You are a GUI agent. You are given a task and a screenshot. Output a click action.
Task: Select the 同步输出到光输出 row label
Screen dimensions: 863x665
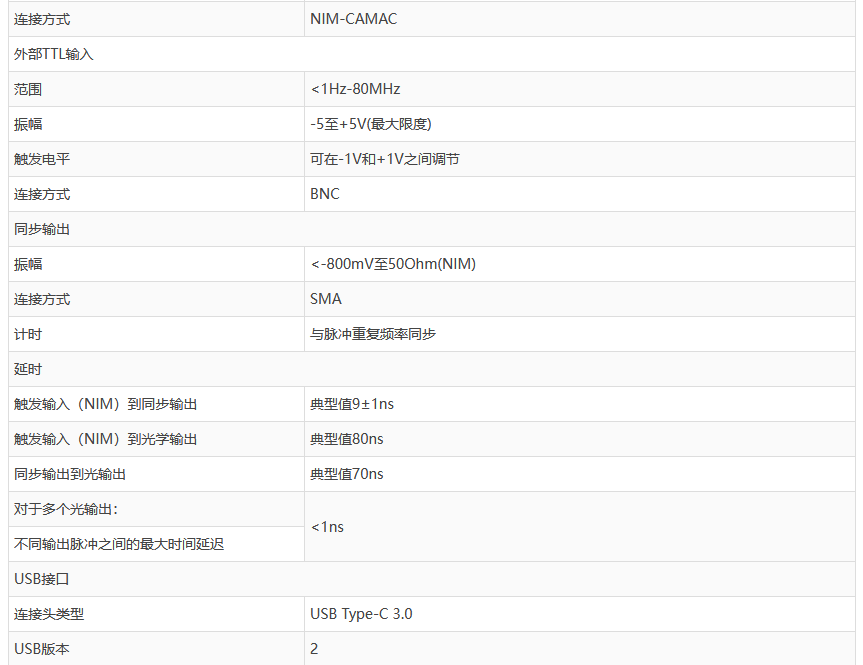coord(70,474)
